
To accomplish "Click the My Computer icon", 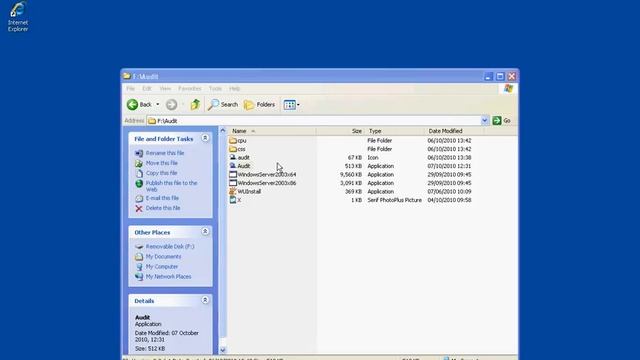I will (139, 267).
